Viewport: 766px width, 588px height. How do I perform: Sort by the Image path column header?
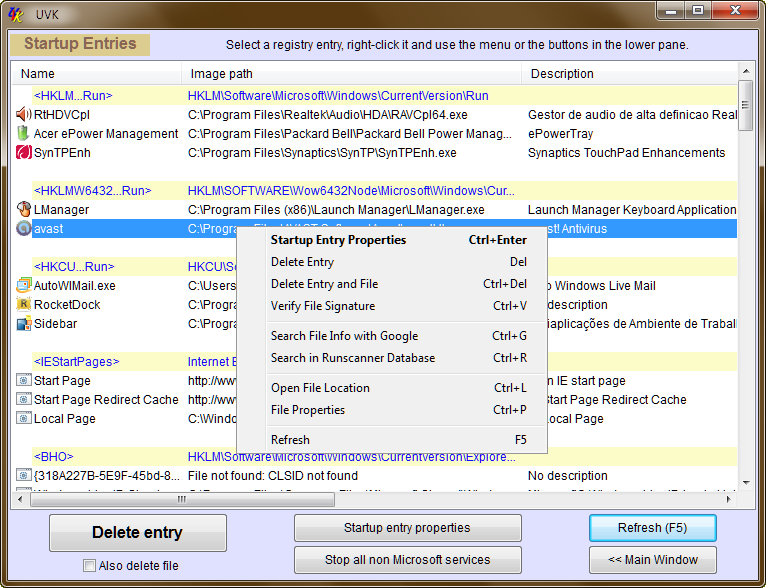[352, 74]
